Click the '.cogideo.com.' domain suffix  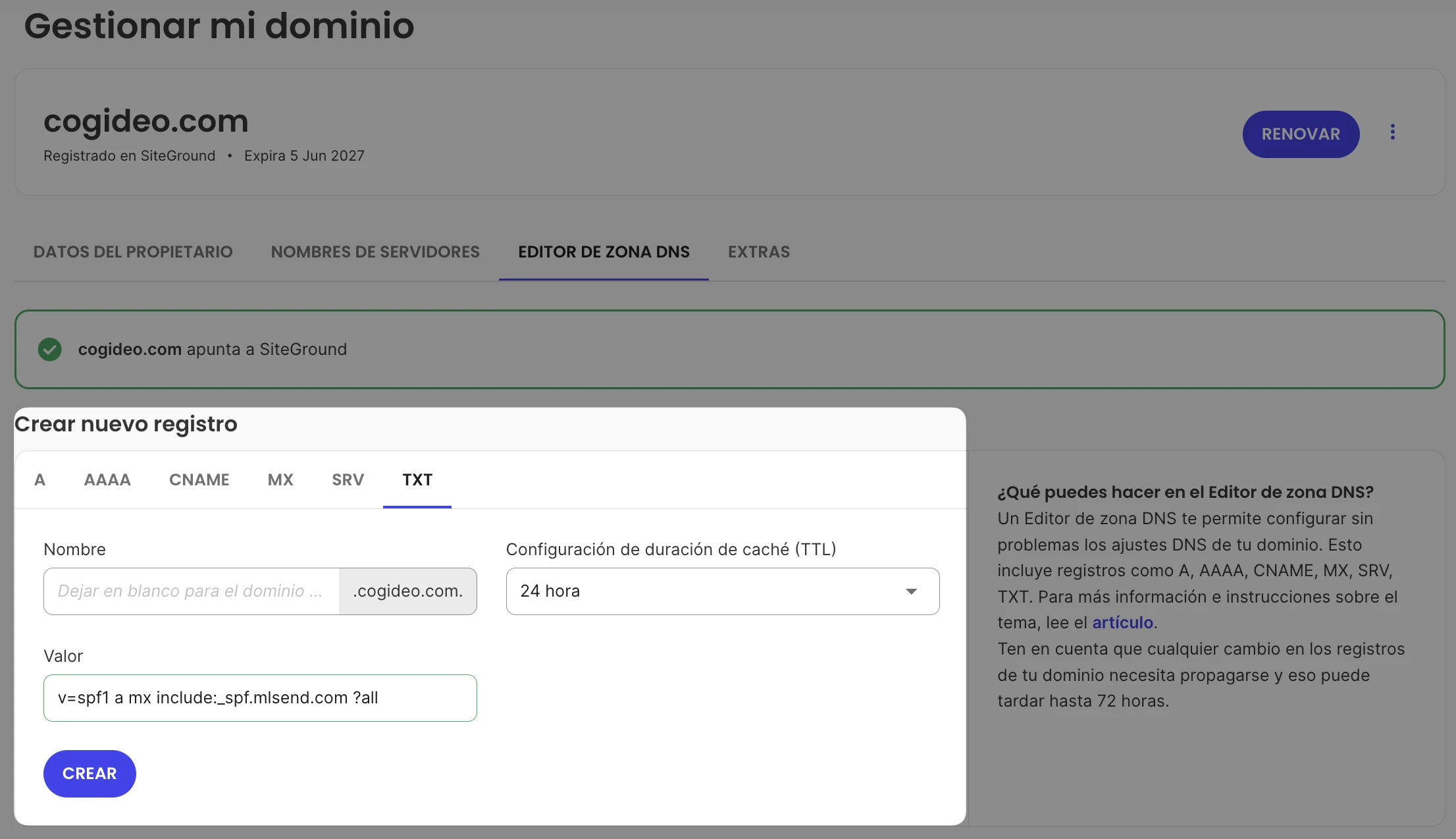tap(408, 591)
